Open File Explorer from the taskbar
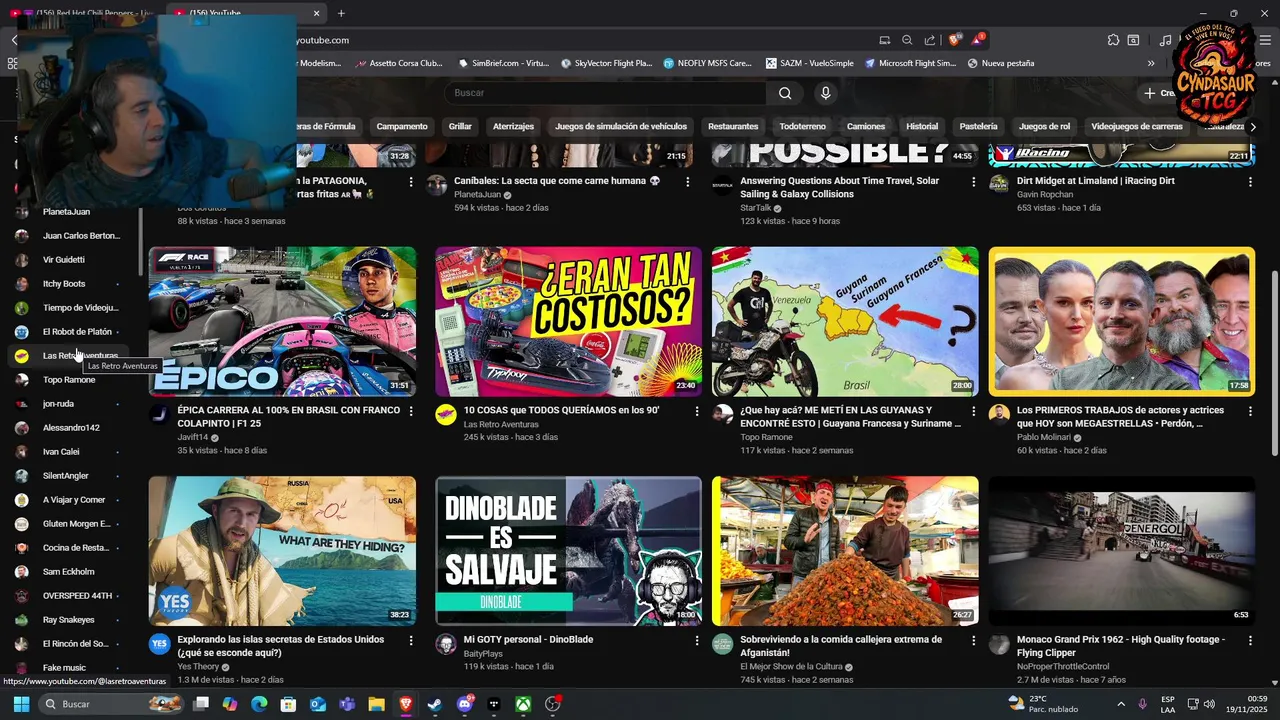Image resolution: width=1280 pixels, height=720 pixels. (376, 704)
